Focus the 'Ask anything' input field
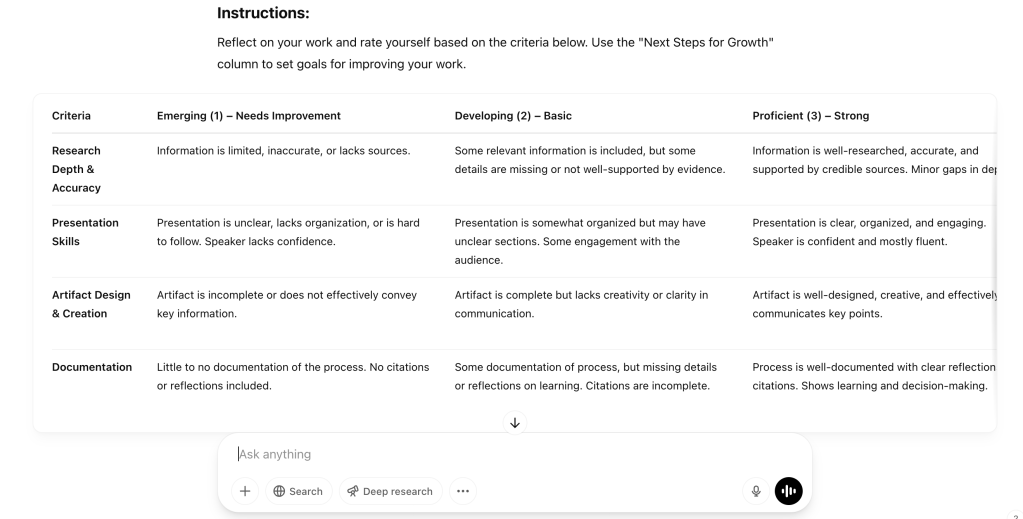The width and height of the screenshot is (1023, 519). click(x=480, y=454)
